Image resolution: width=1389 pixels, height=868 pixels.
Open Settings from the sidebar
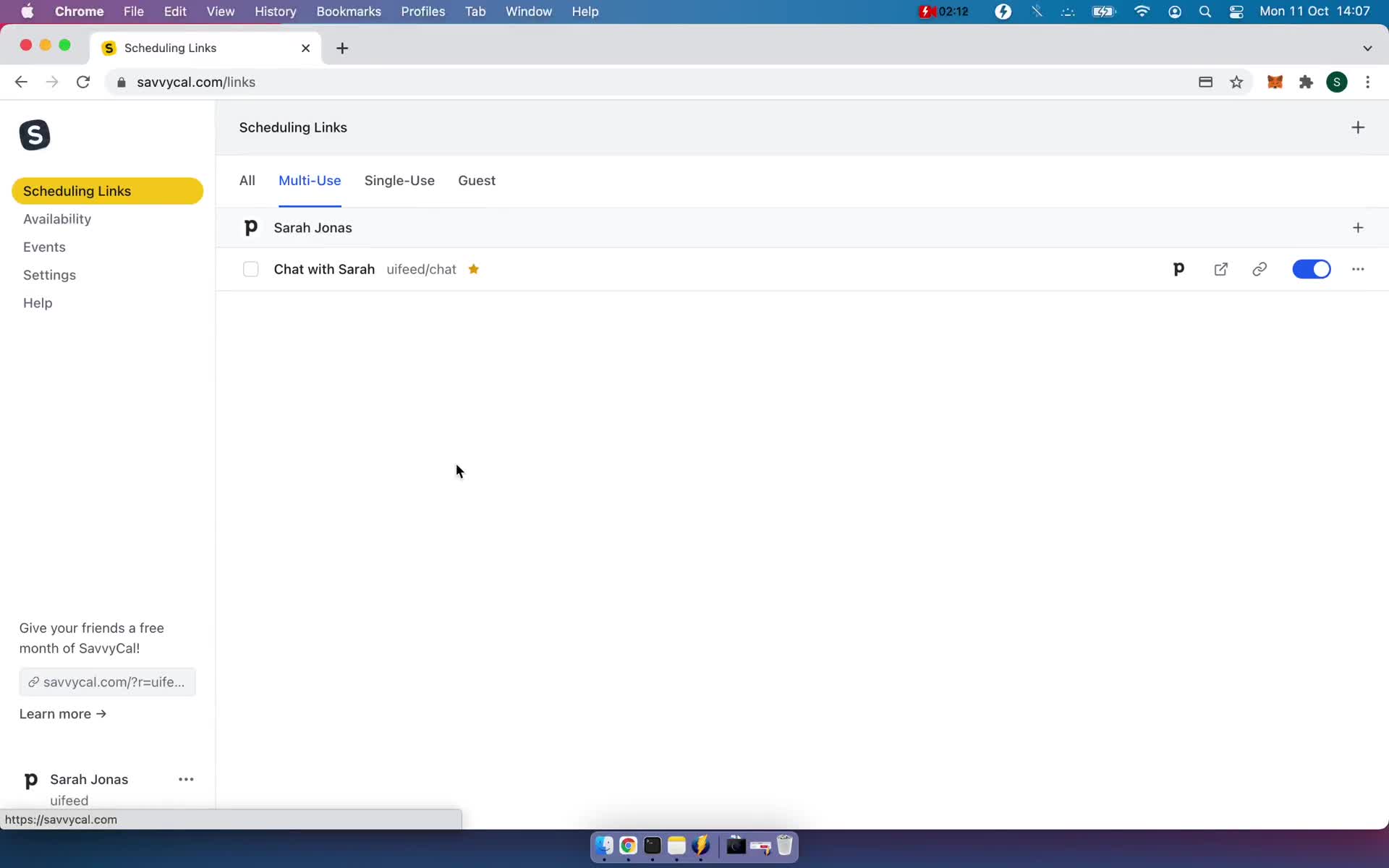pyautogui.click(x=49, y=275)
